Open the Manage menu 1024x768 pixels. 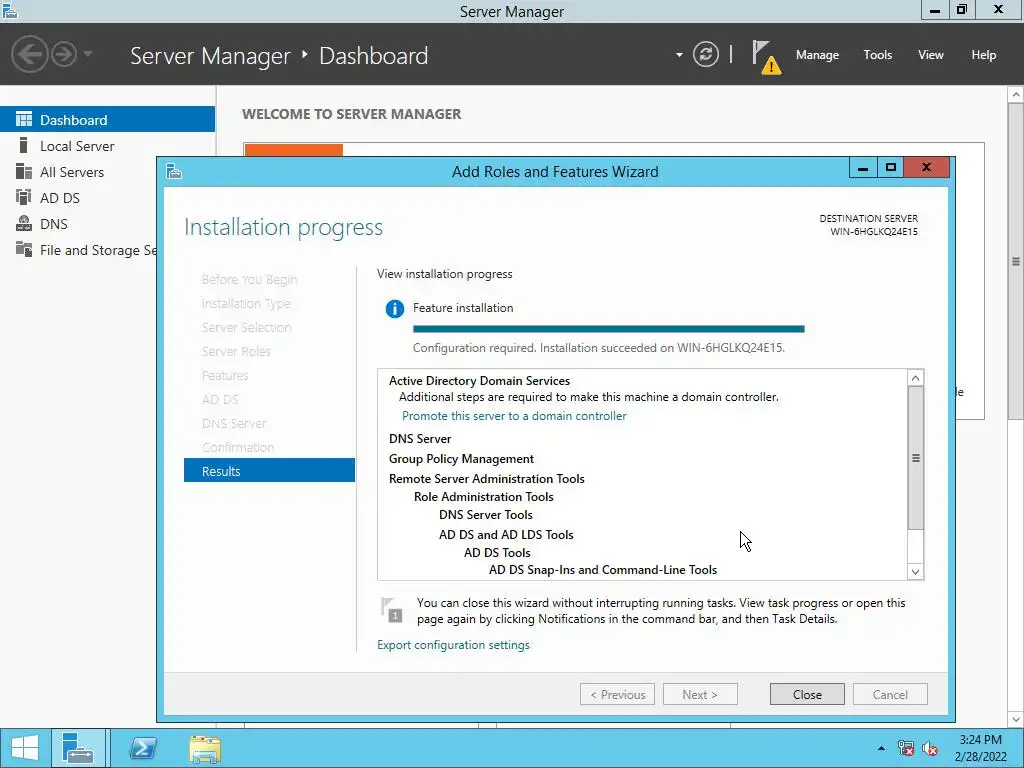coord(817,55)
